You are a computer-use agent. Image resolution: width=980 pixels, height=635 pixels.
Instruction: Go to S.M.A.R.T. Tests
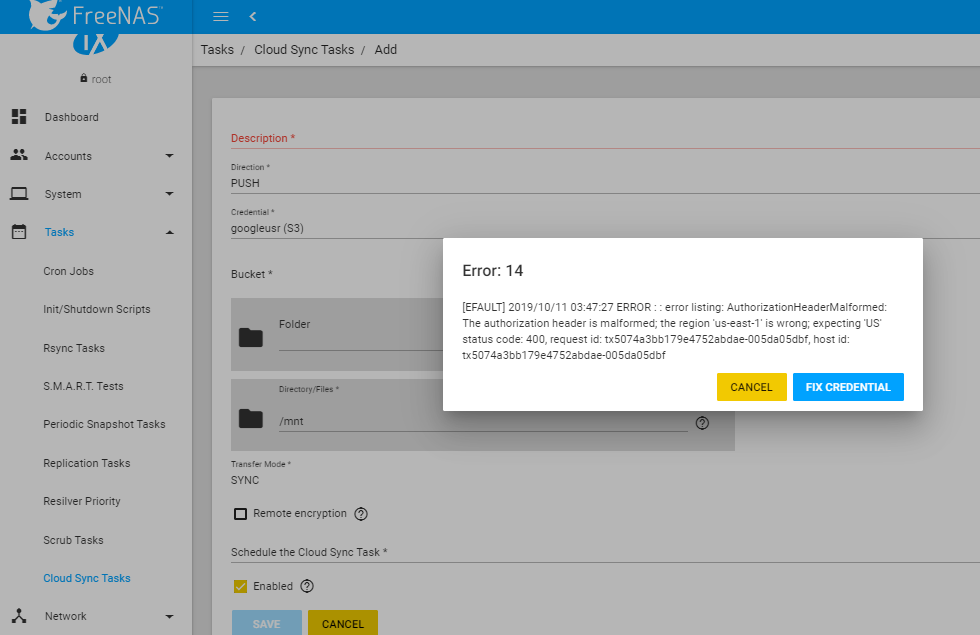[x=83, y=386]
